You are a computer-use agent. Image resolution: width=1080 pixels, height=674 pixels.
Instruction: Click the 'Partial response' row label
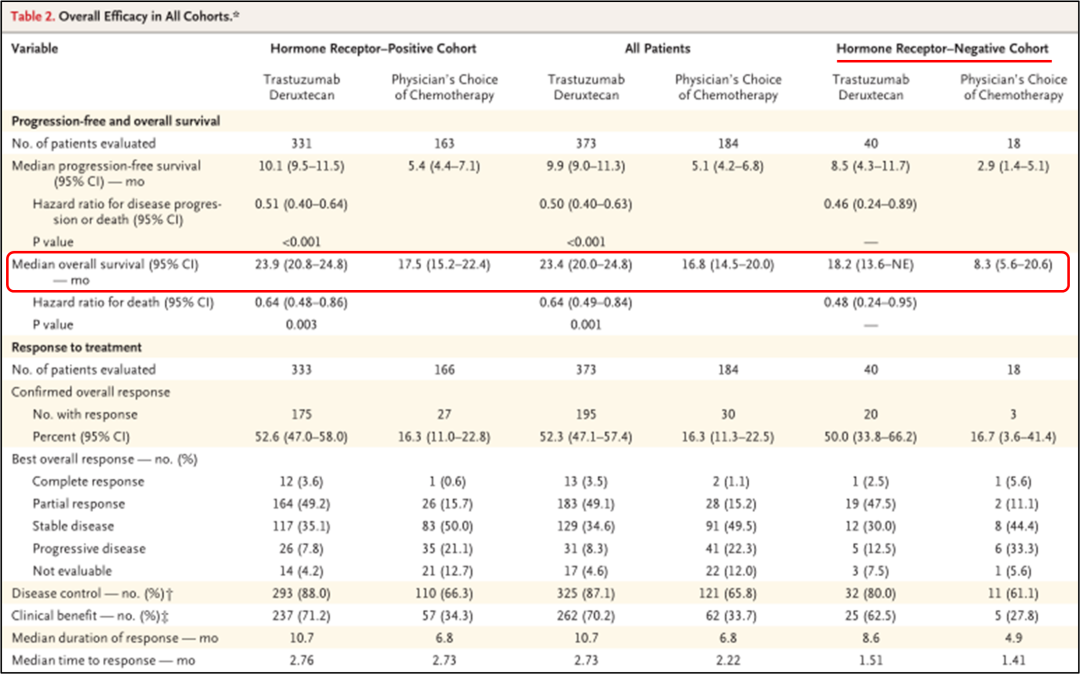[79, 504]
